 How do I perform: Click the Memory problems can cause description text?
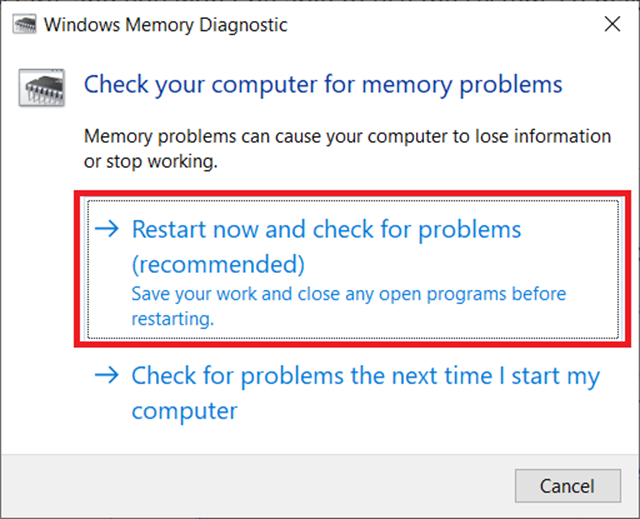[346, 136]
